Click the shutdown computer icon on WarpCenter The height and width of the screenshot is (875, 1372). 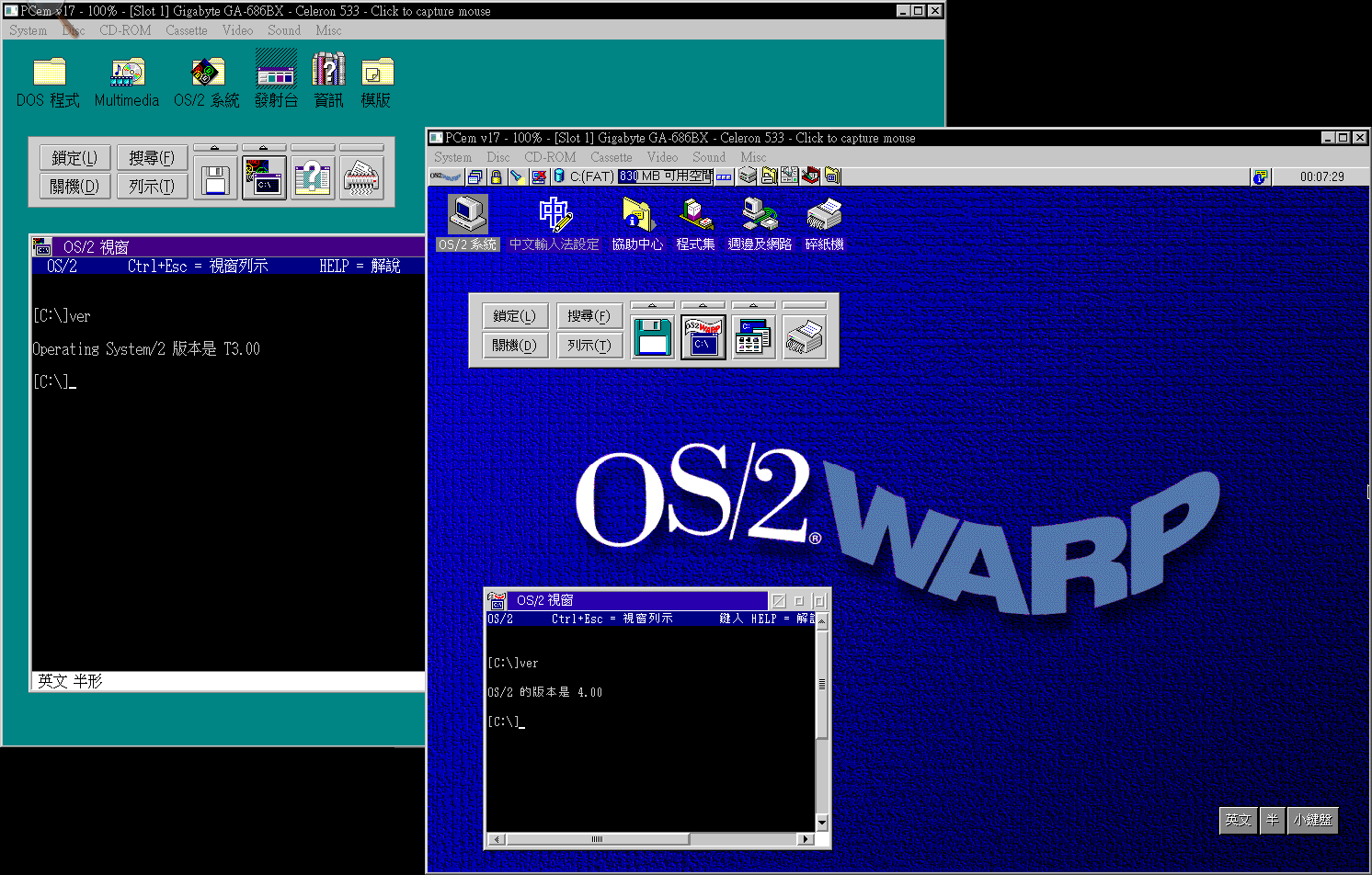point(539,176)
